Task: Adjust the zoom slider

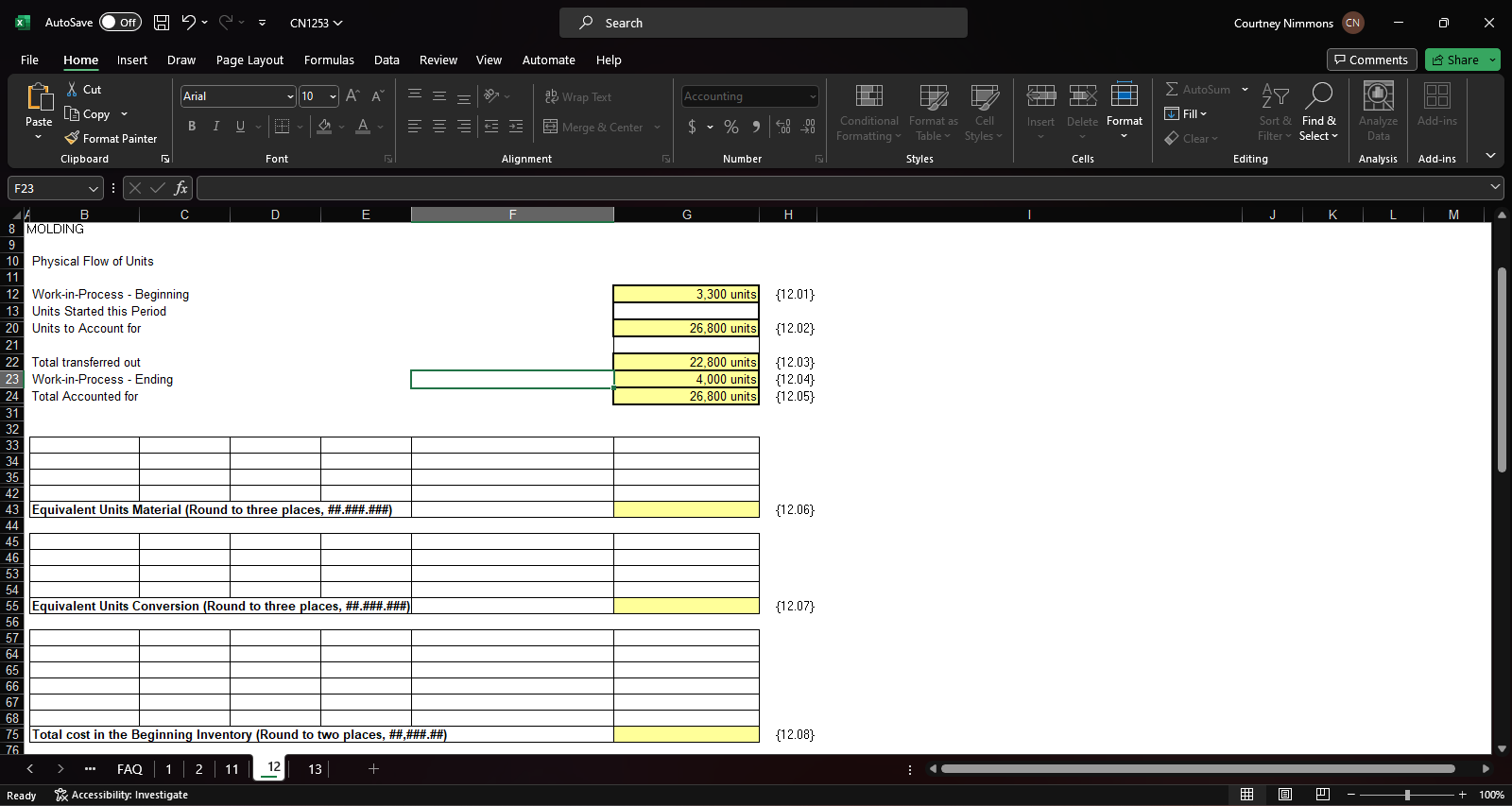Action: pos(1407,795)
